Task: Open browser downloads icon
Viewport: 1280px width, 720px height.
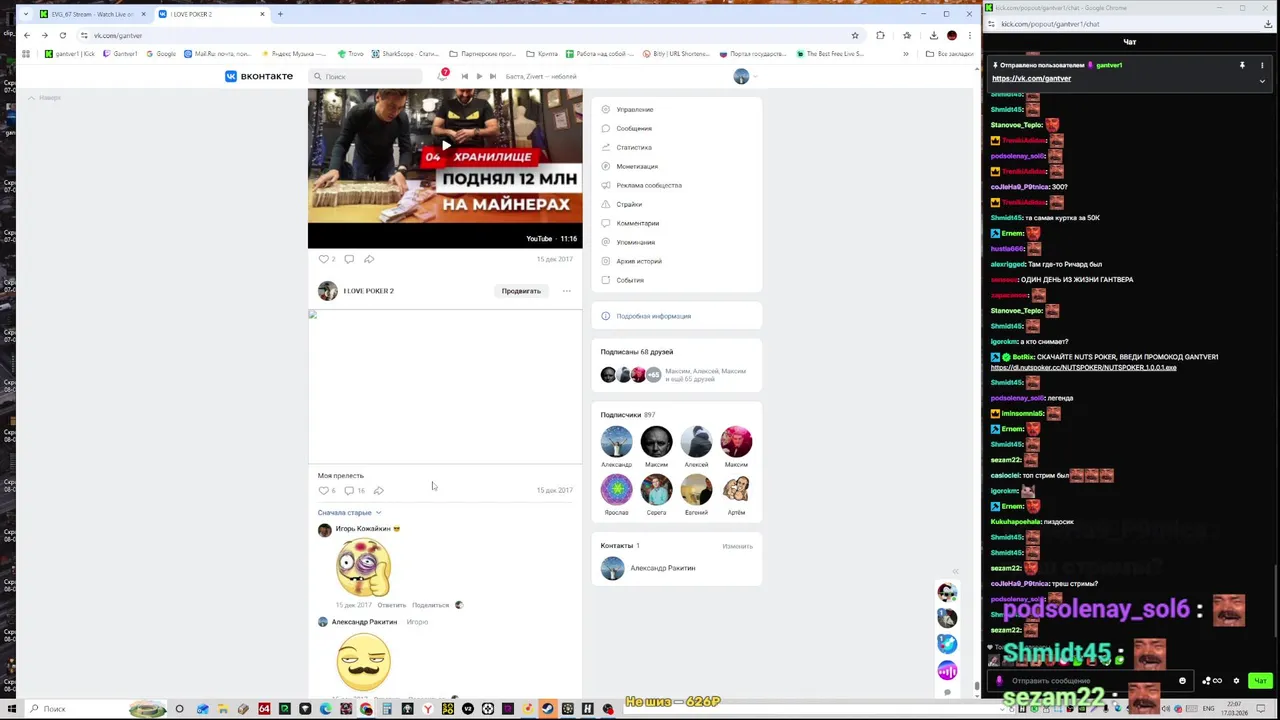Action: point(934,35)
